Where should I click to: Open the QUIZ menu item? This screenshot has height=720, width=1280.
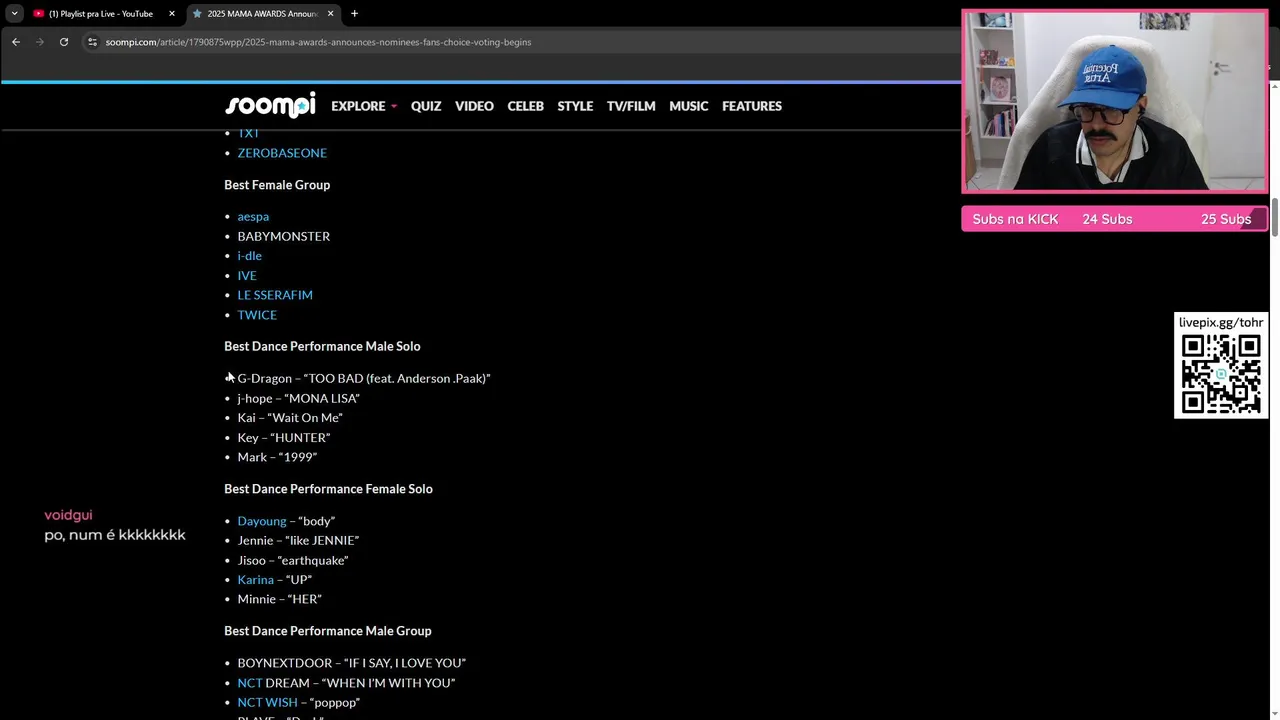pos(426,106)
